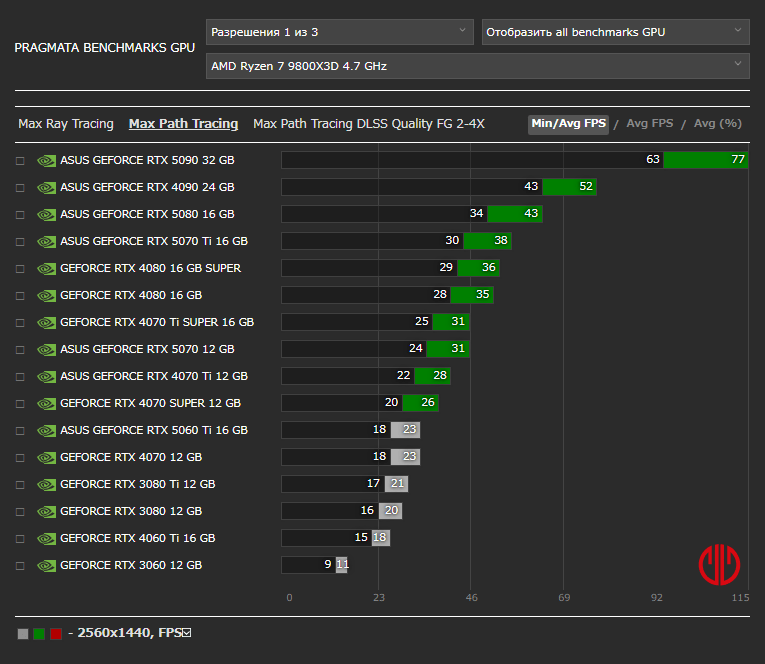
Task: Click the green legend color square
Action: click(x=39, y=633)
